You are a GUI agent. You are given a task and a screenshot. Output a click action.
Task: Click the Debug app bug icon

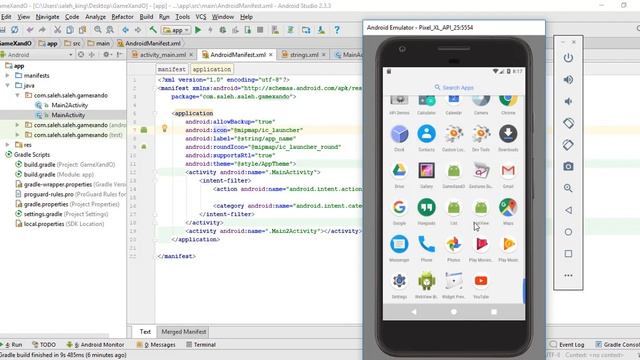(x=223, y=30)
